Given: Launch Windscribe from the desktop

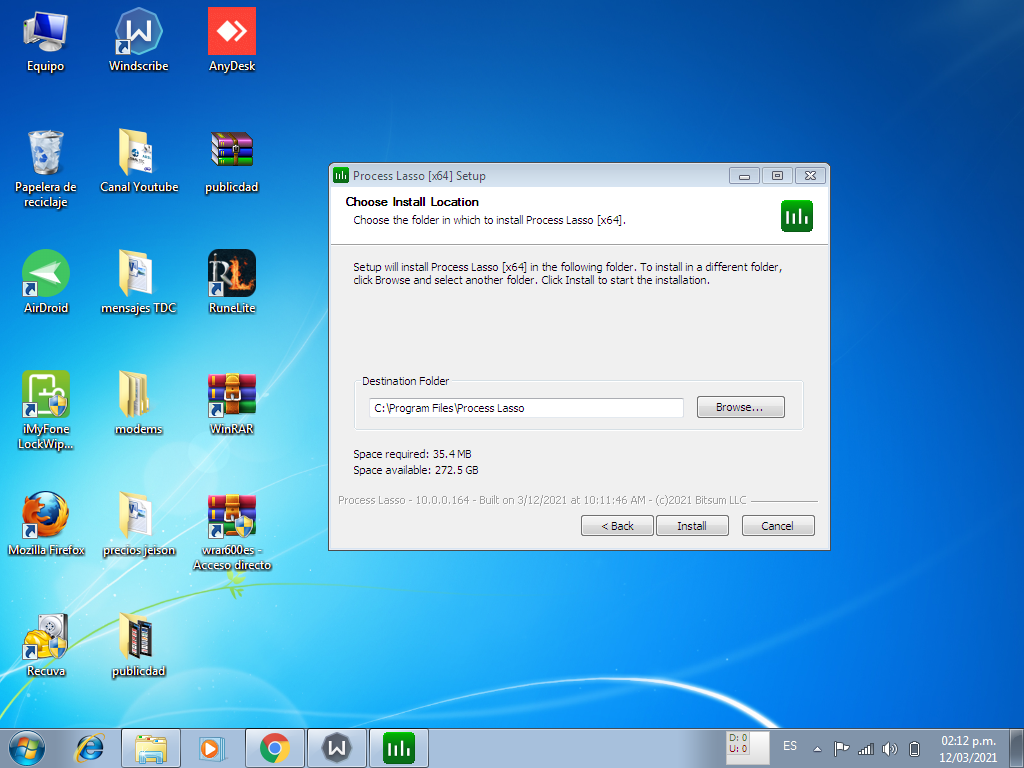Looking at the screenshot, I should click(138, 40).
